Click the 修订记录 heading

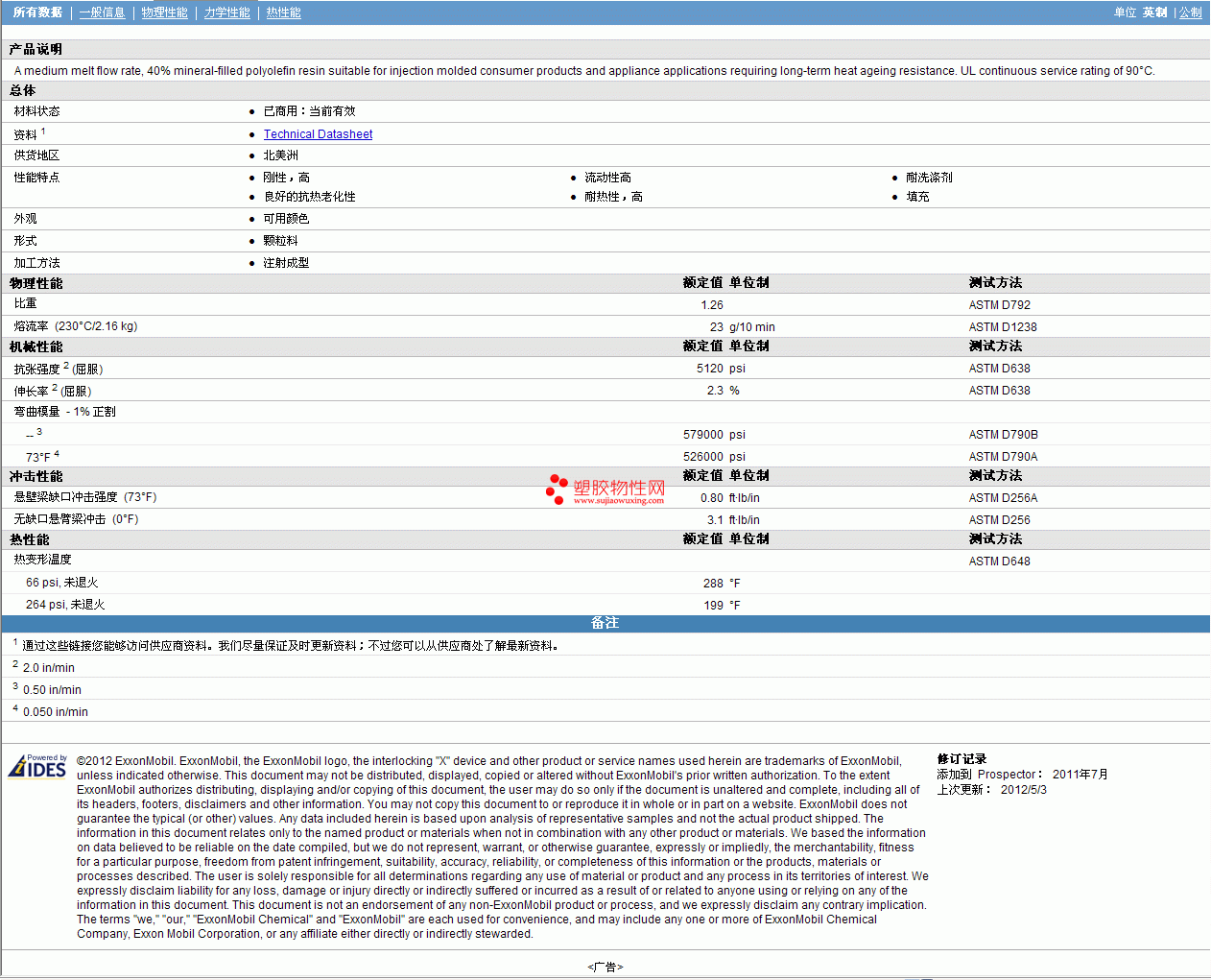(x=962, y=759)
